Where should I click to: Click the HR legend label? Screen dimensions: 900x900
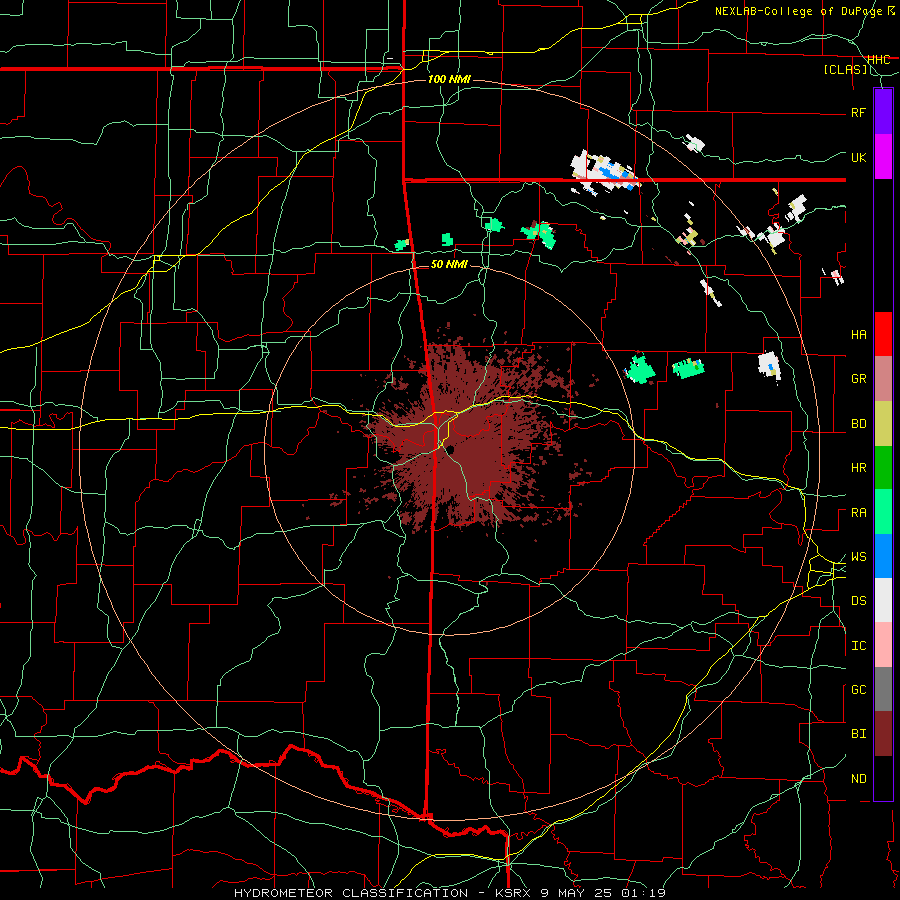(859, 468)
